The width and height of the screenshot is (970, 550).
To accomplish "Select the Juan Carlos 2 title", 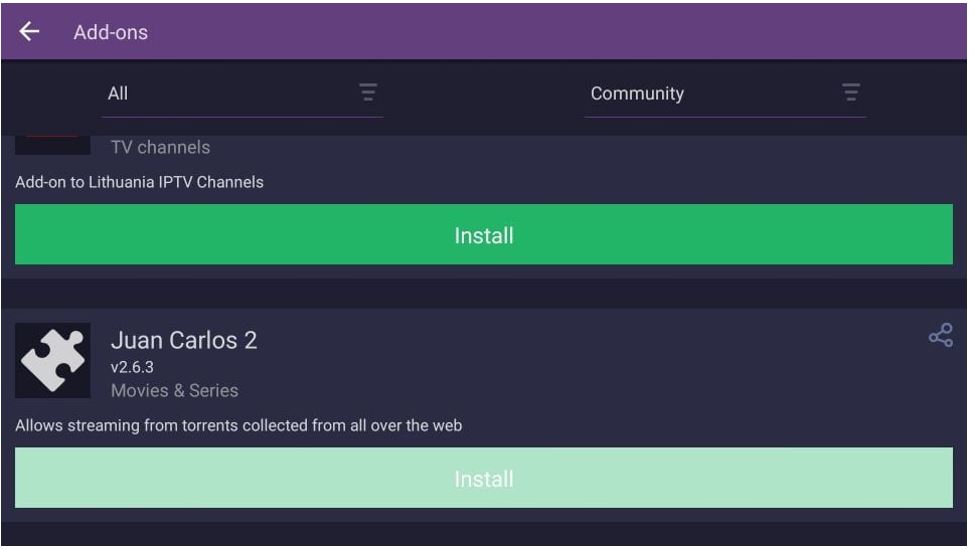I will point(184,340).
